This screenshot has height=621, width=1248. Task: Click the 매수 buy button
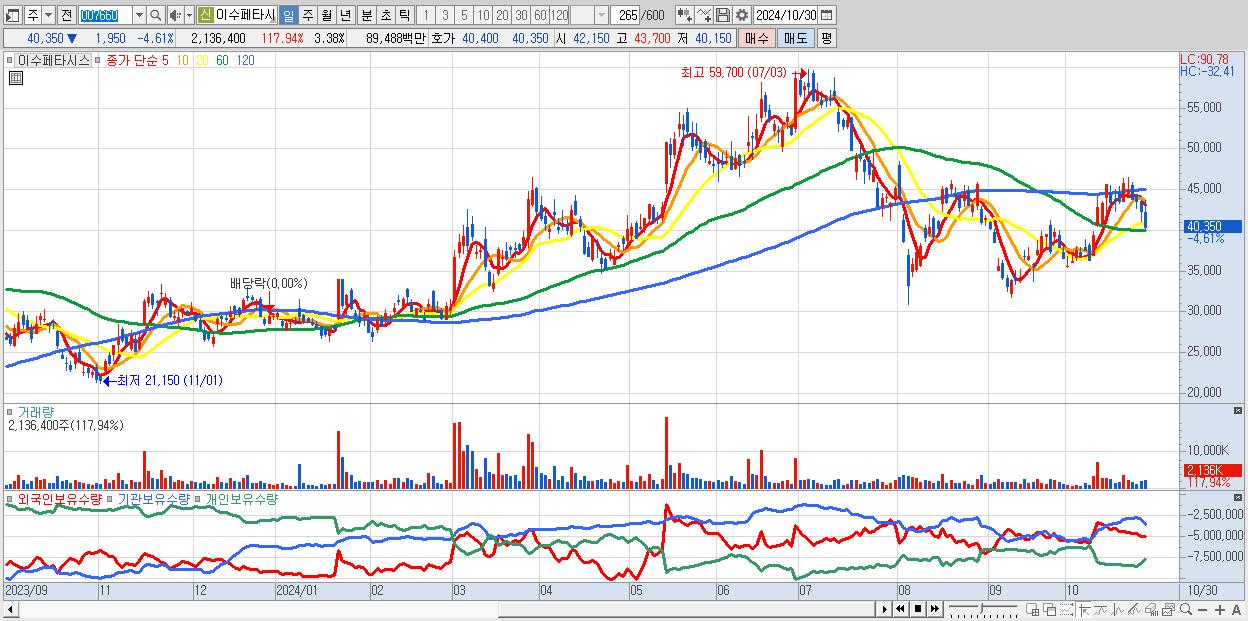coord(756,38)
